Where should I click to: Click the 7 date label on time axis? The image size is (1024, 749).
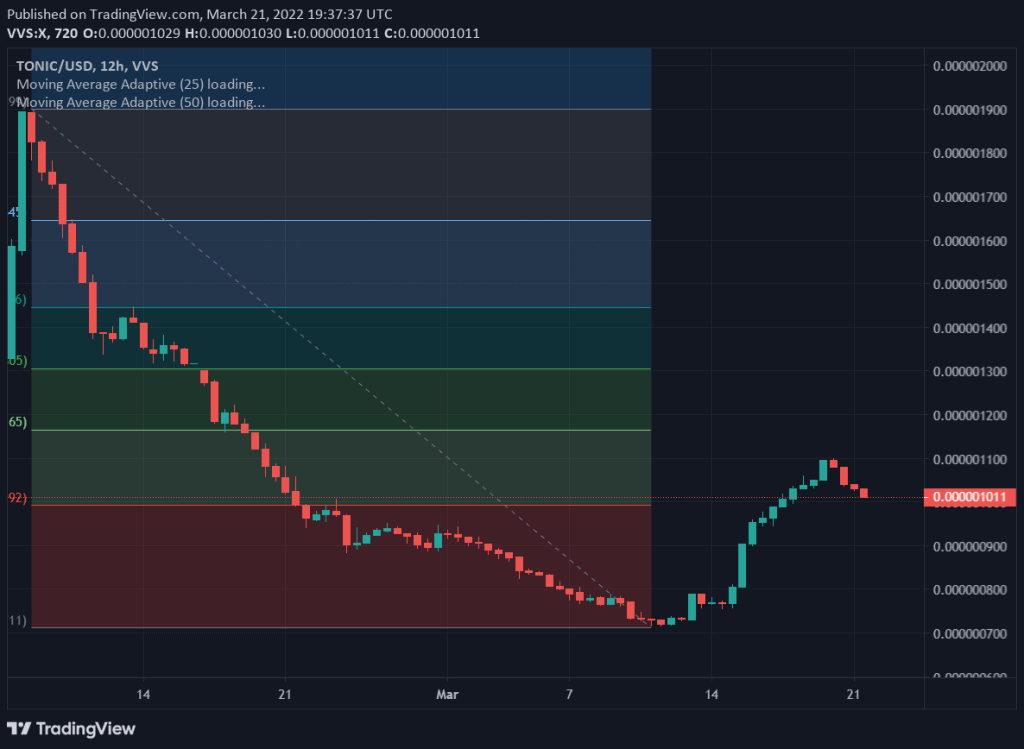569,694
